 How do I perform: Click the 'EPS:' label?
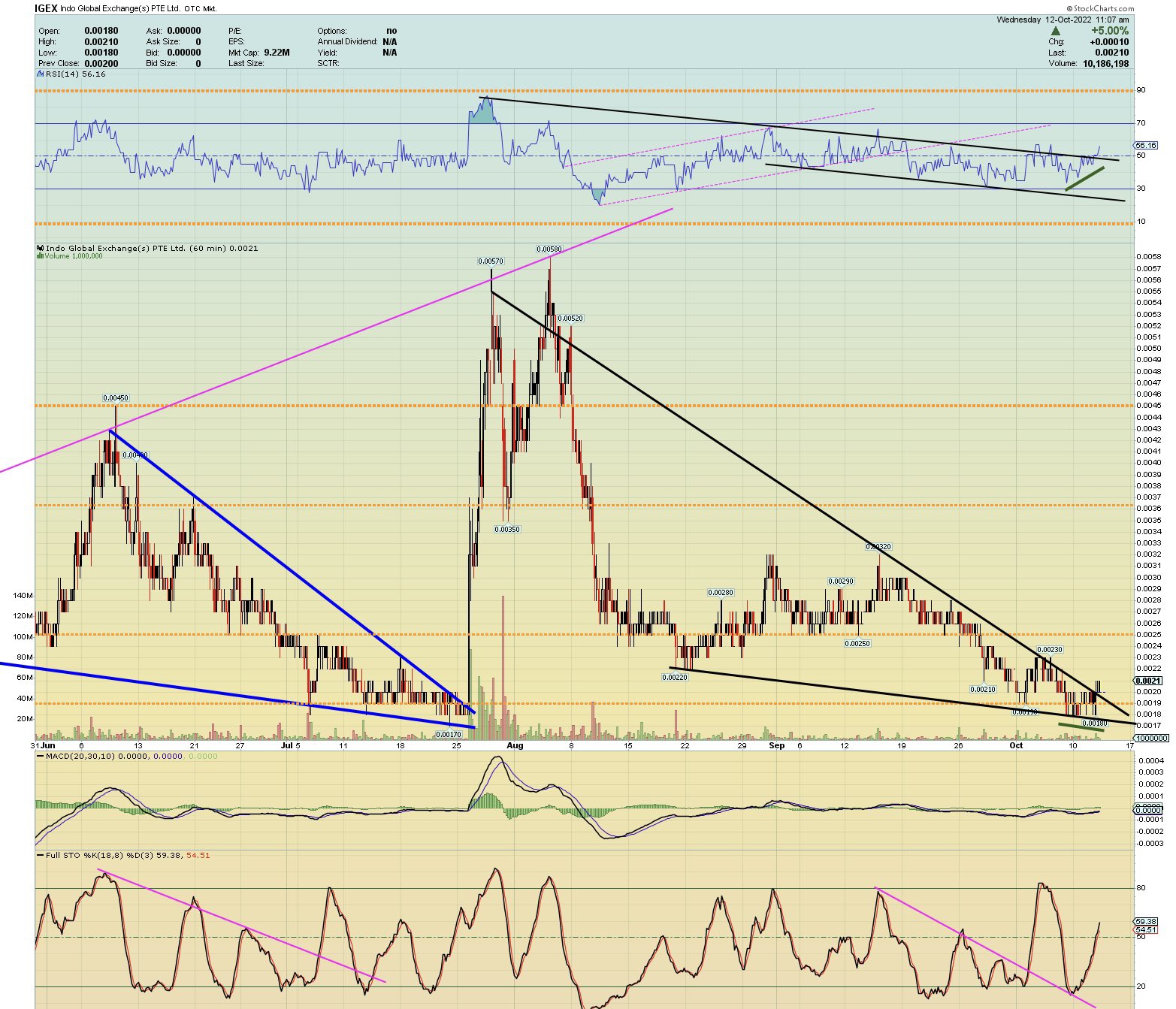(x=237, y=41)
